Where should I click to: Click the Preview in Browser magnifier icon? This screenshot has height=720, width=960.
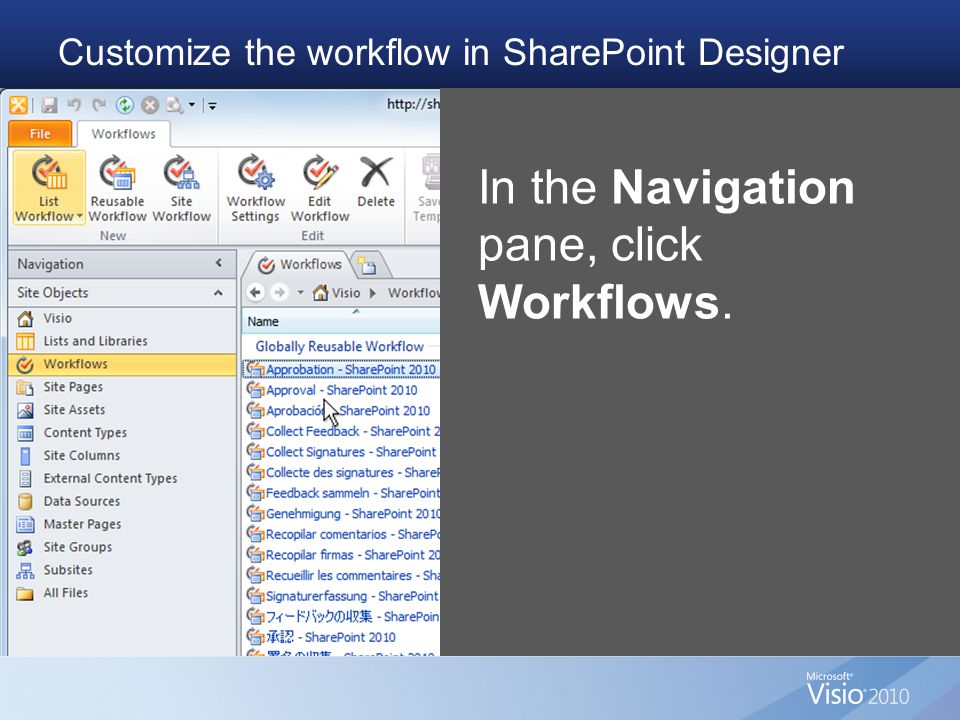174,105
